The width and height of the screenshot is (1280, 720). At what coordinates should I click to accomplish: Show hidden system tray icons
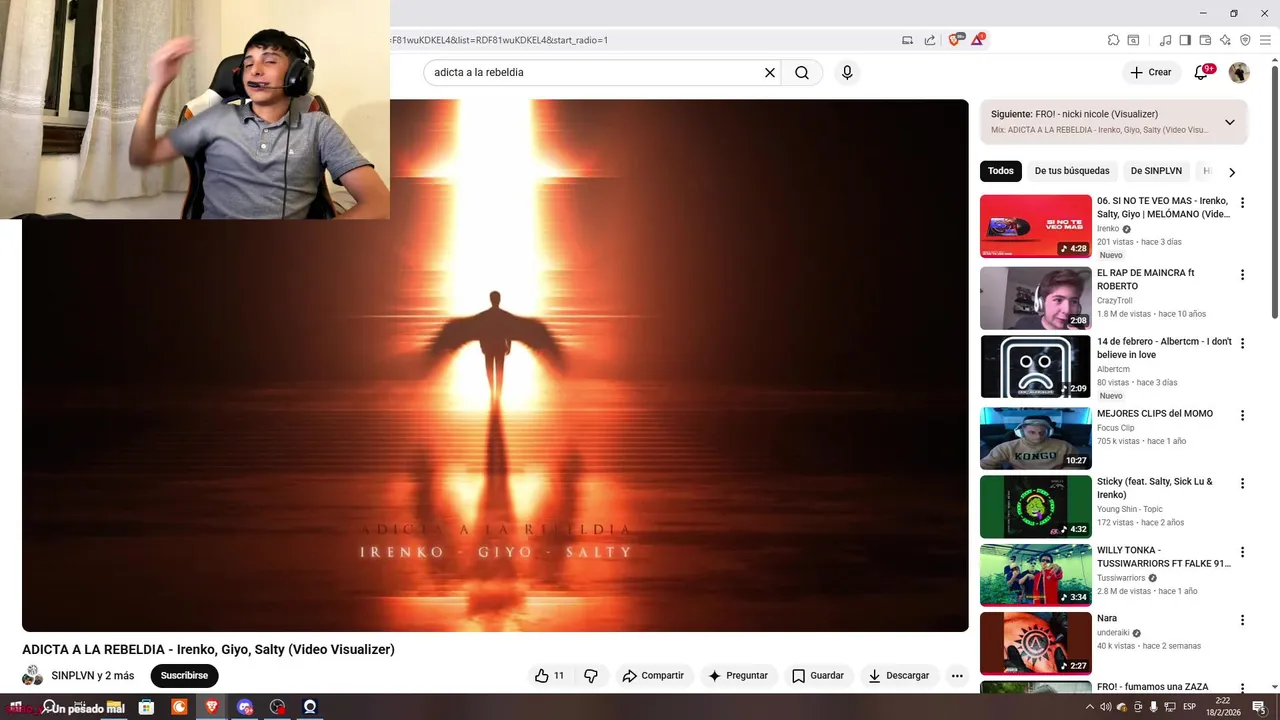pyautogui.click(x=1090, y=707)
